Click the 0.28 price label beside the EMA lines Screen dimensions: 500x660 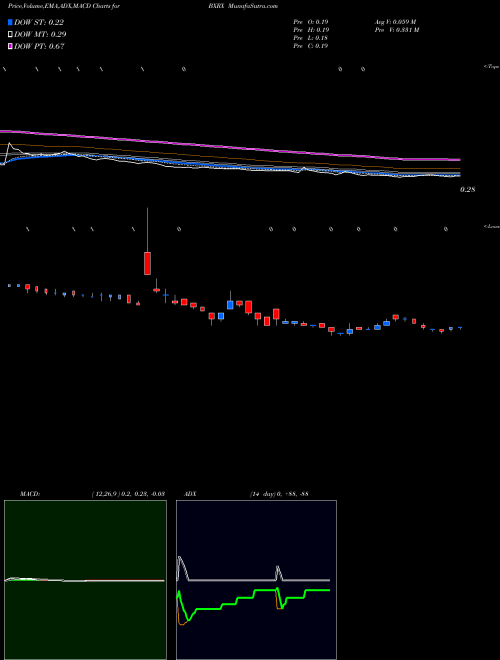point(467,190)
